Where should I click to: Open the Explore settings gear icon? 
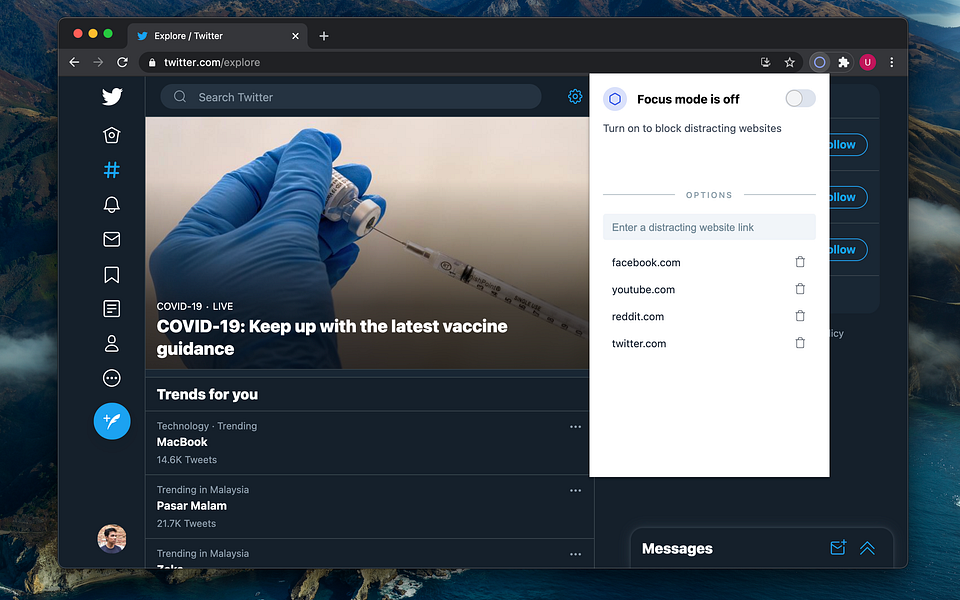tap(575, 96)
